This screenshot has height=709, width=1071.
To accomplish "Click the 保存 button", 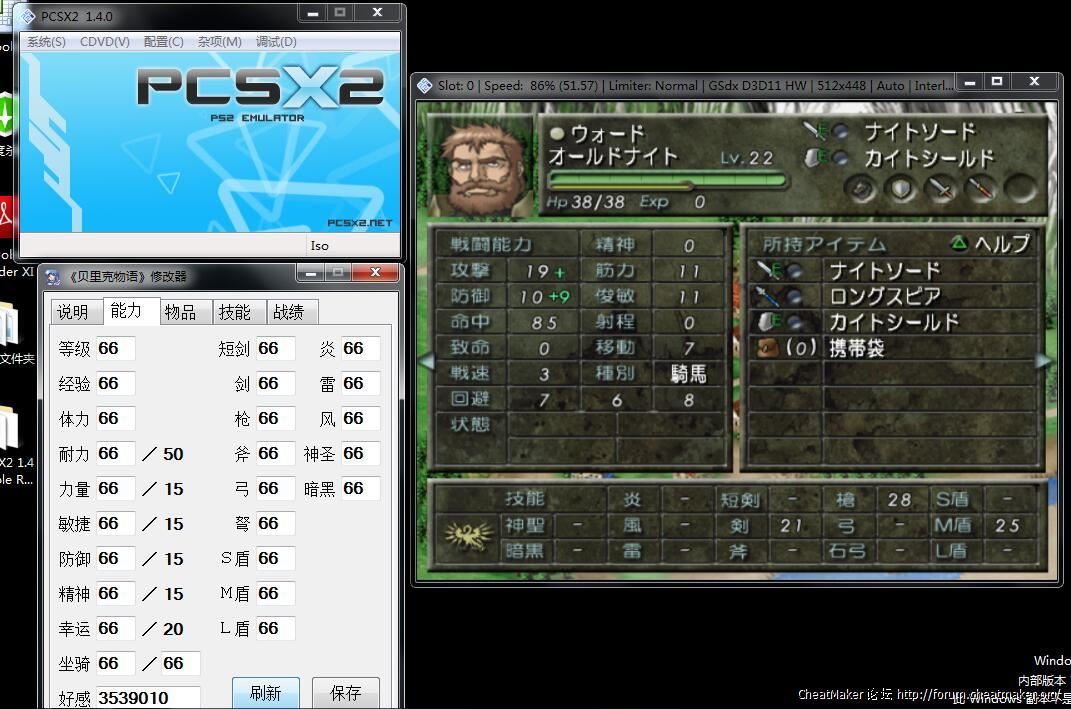I will [x=345, y=693].
